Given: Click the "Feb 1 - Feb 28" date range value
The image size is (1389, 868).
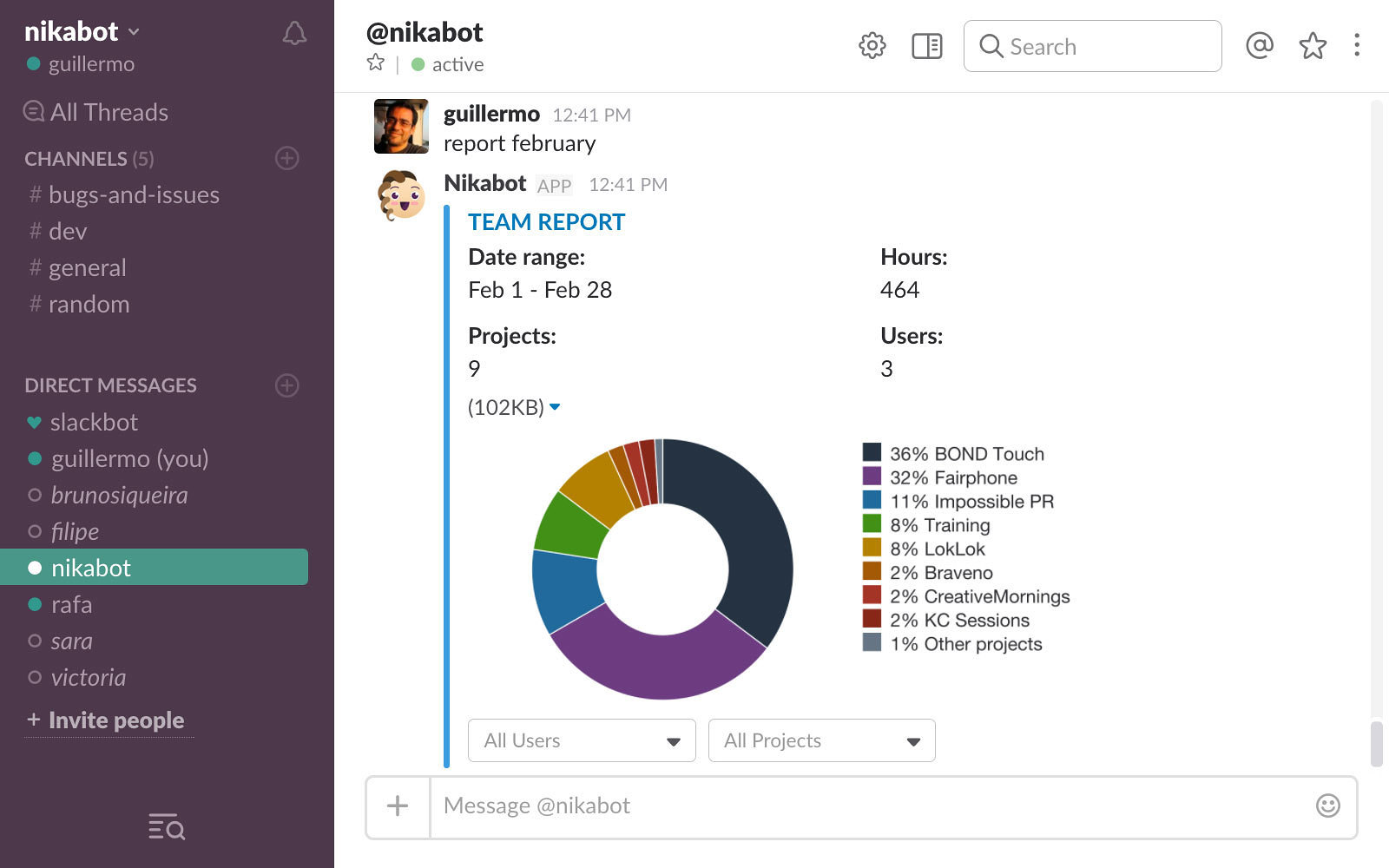Looking at the screenshot, I should 540,290.
